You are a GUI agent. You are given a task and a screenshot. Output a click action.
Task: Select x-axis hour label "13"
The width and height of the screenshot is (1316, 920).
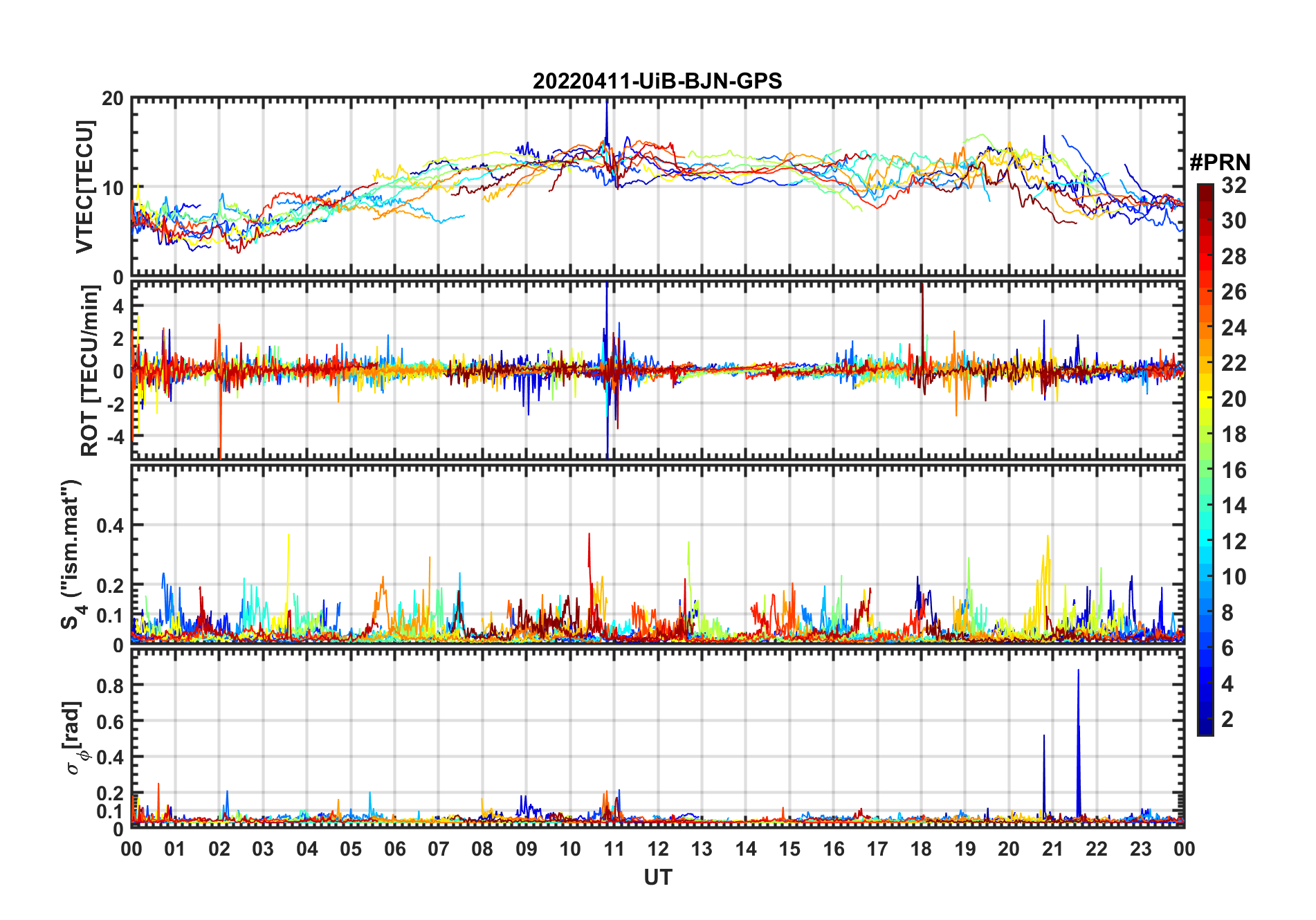click(x=702, y=849)
